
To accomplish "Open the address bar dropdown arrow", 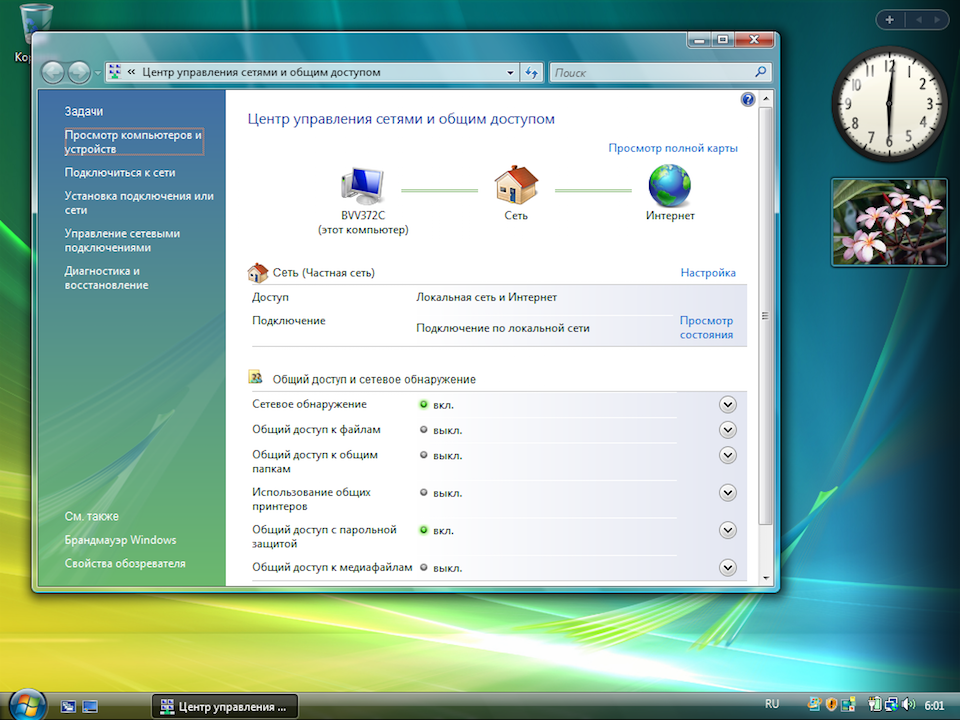I will (510, 73).
